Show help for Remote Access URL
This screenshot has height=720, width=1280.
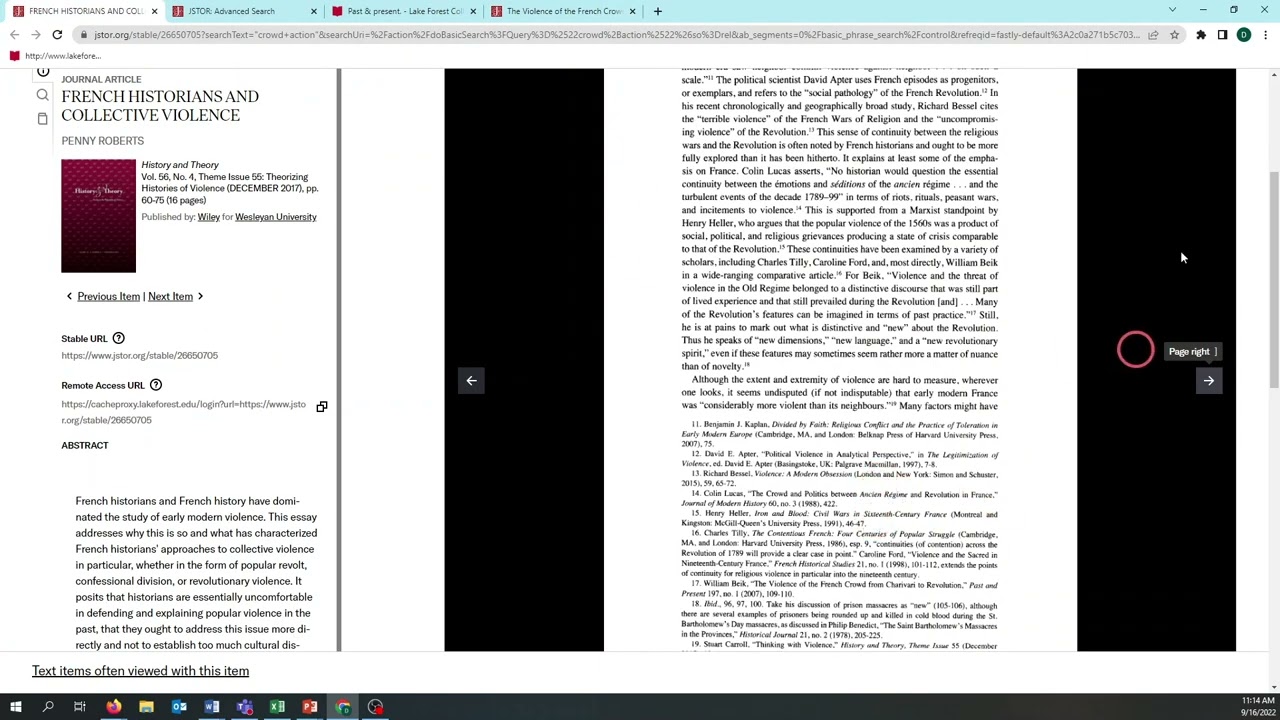tap(155, 385)
